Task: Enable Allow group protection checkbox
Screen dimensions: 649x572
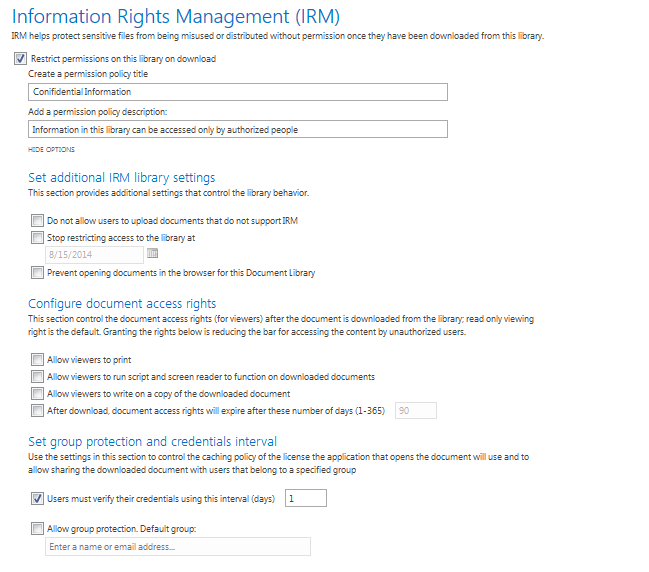Action: (37, 529)
